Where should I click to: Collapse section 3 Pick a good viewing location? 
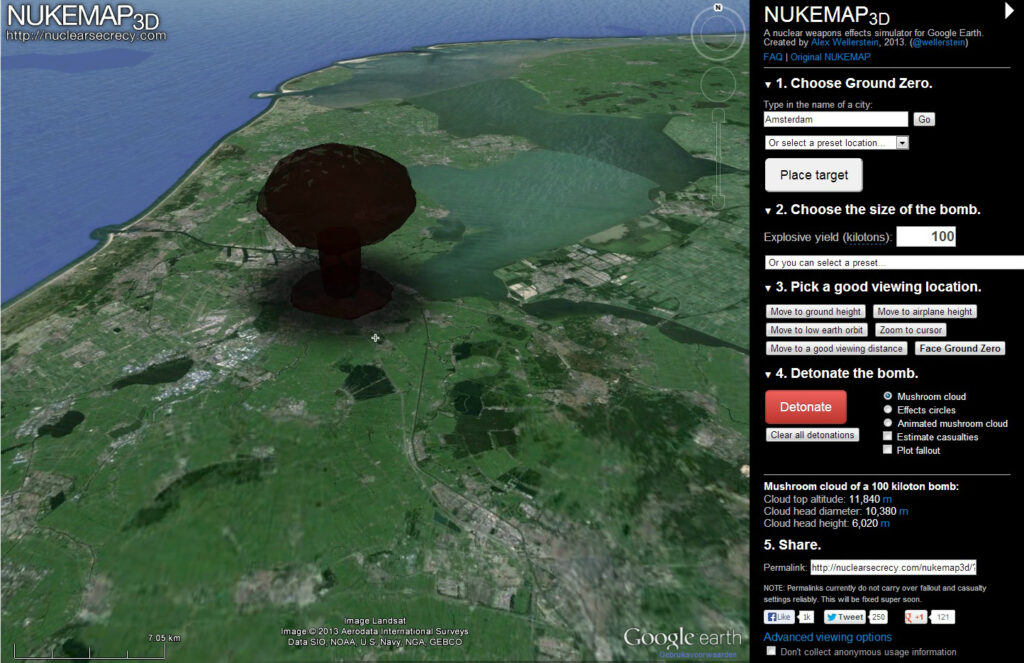coord(768,288)
